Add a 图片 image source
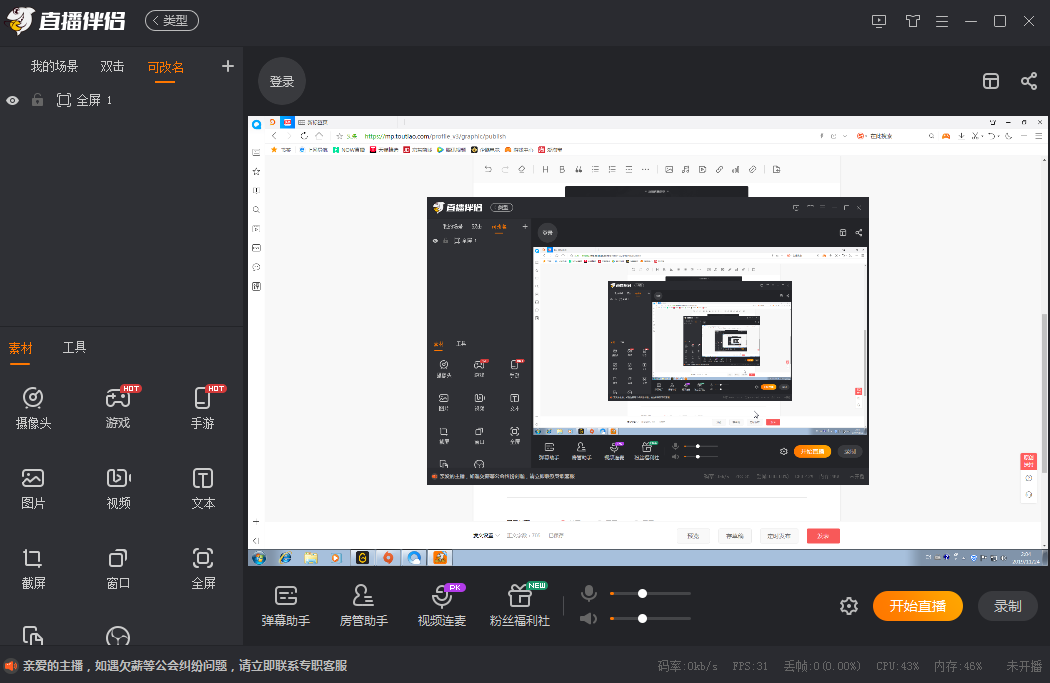 (33, 488)
